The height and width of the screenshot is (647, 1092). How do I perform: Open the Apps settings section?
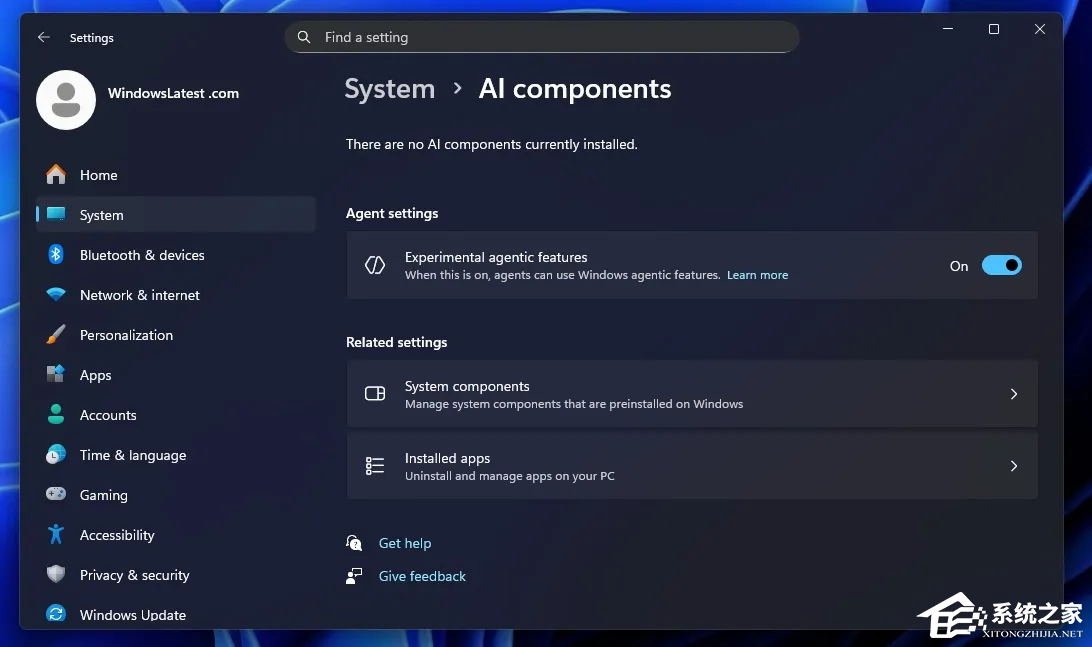[x=95, y=375]
